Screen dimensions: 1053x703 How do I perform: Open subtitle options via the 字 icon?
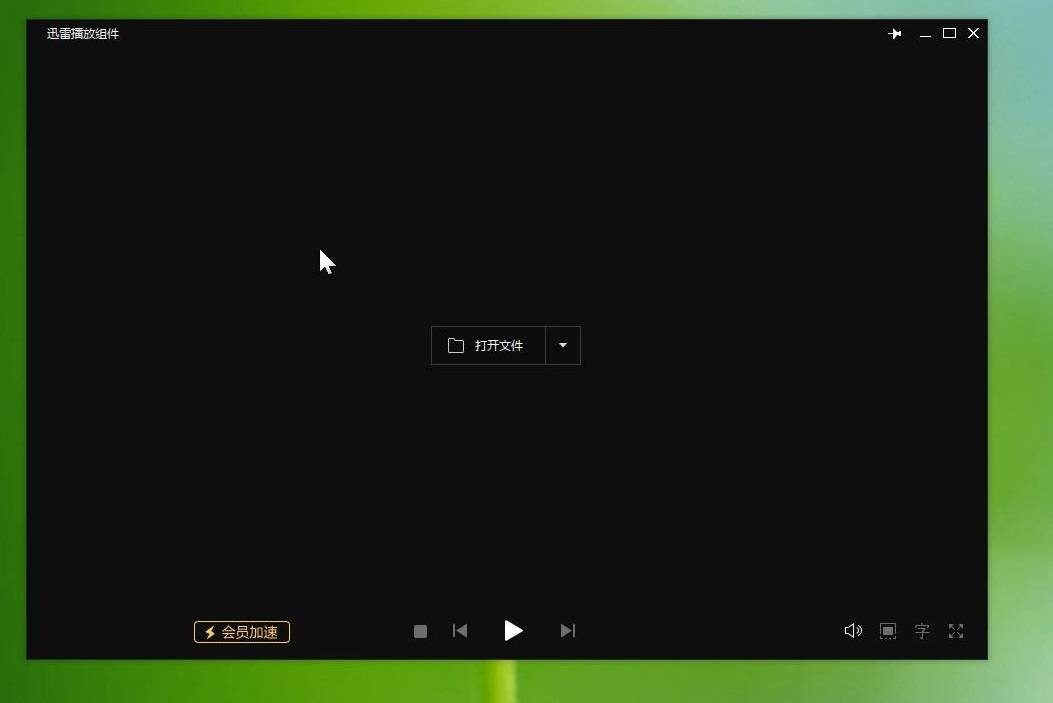coord(921,631)
